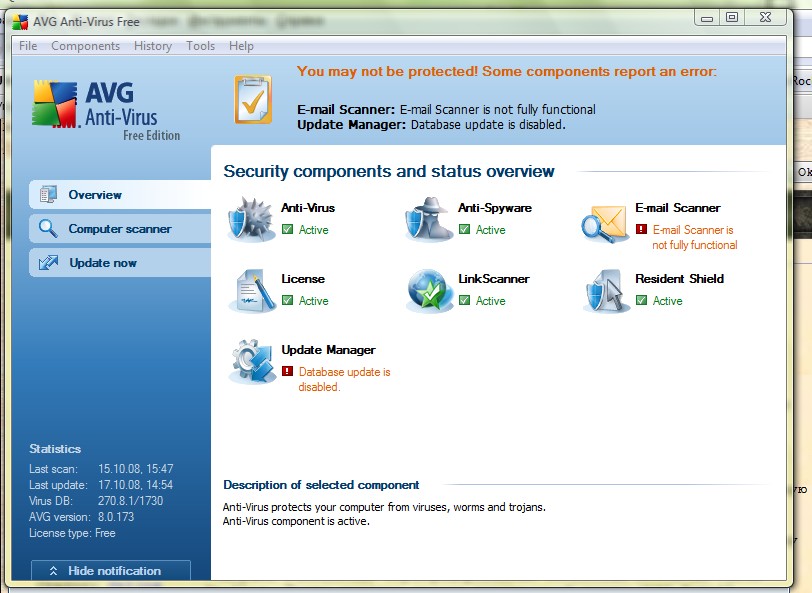812x593 pixels.
Task: Open the Anti-Spyware component icon
Action: [x=428, y=220]
